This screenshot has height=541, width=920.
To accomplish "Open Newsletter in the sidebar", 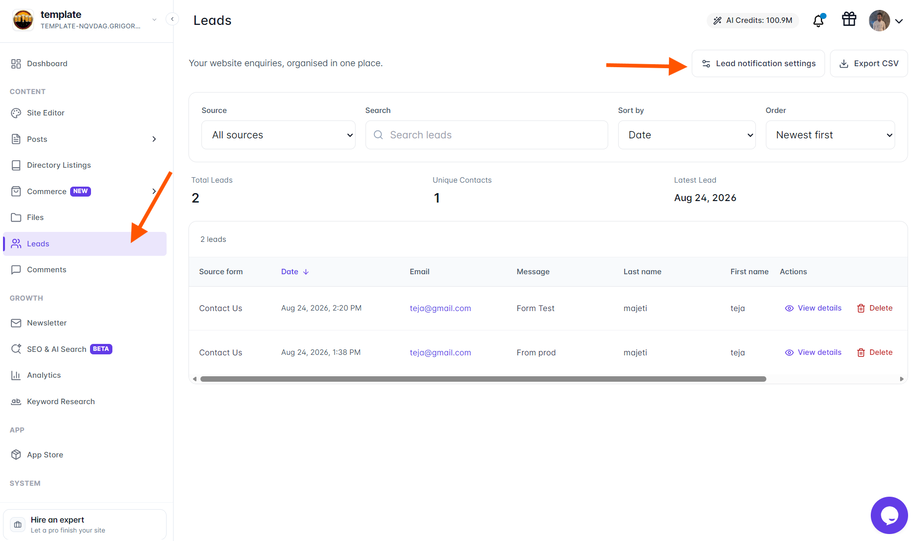I will click(x=84, y=323).
